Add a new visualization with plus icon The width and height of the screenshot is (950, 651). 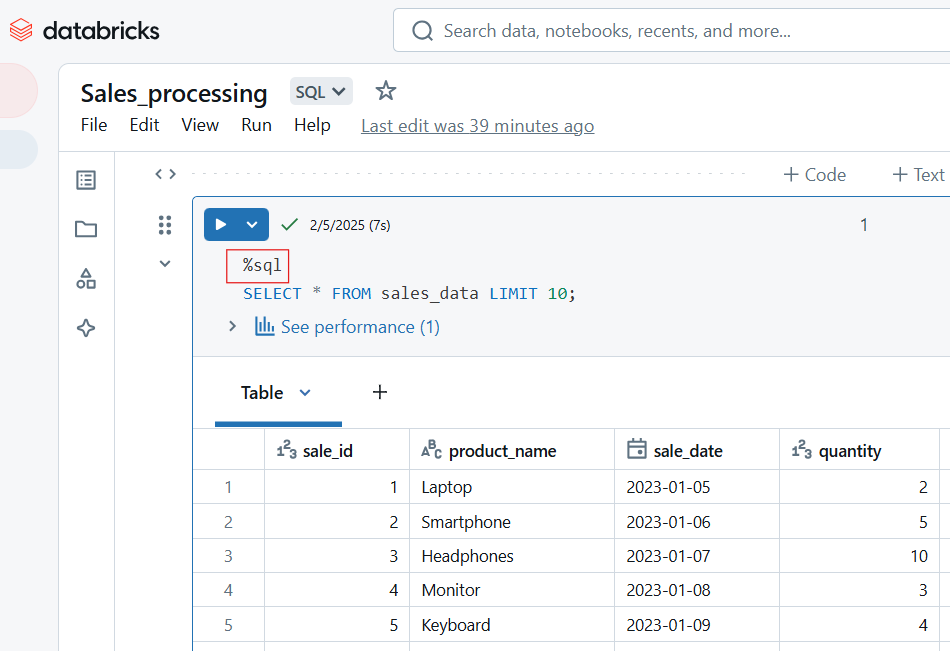(x=380, y=392)
